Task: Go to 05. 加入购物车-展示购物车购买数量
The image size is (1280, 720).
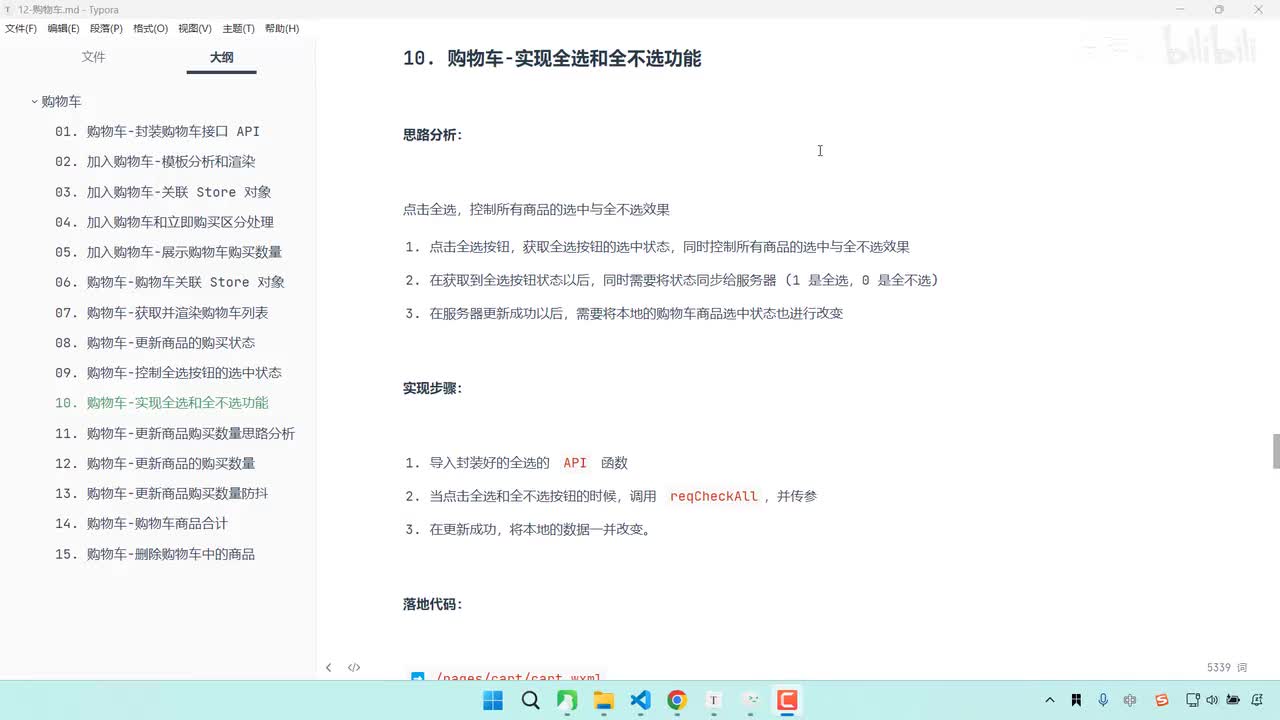Action: pos(168,252)
